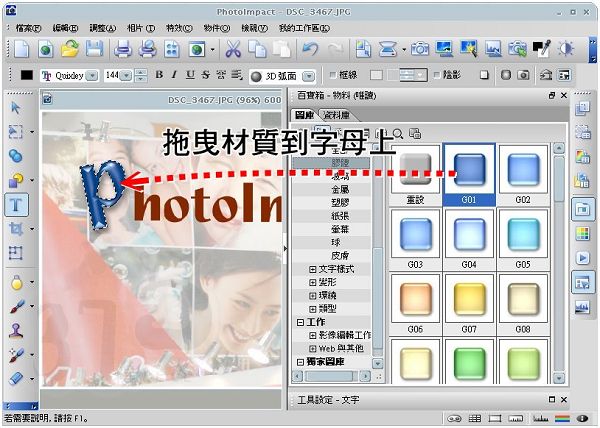600x428 pixels.
Task: Select the Pick arrow tool
Action: [16, 108]
